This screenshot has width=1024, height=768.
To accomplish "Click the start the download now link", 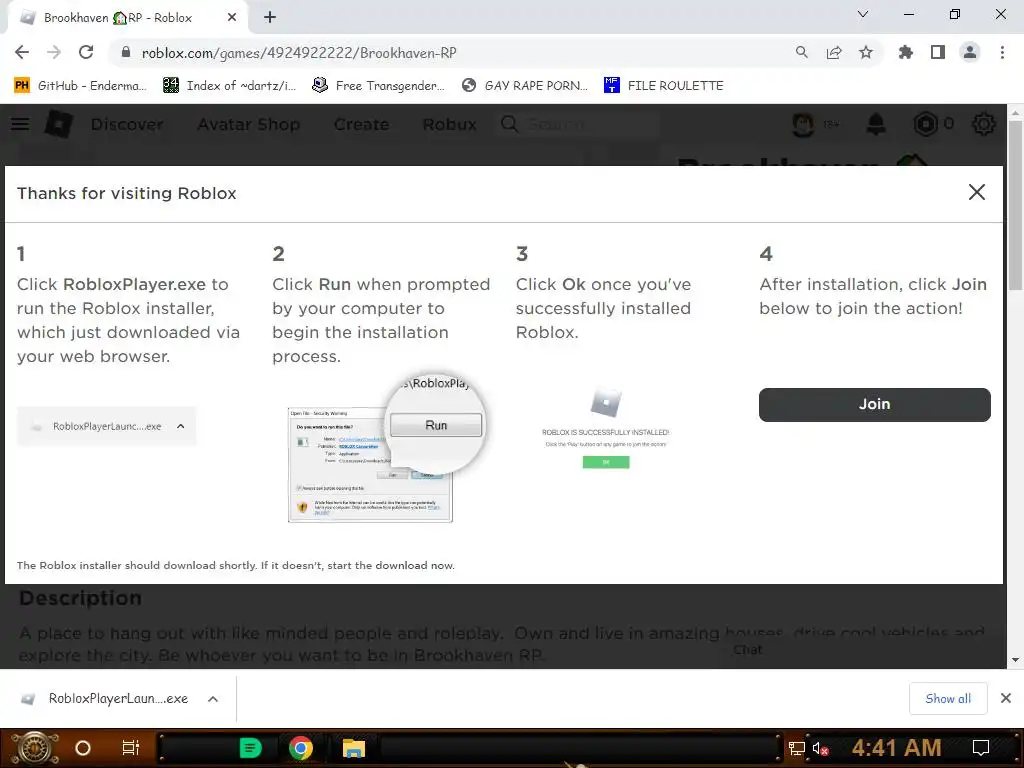I will [391, 566].
